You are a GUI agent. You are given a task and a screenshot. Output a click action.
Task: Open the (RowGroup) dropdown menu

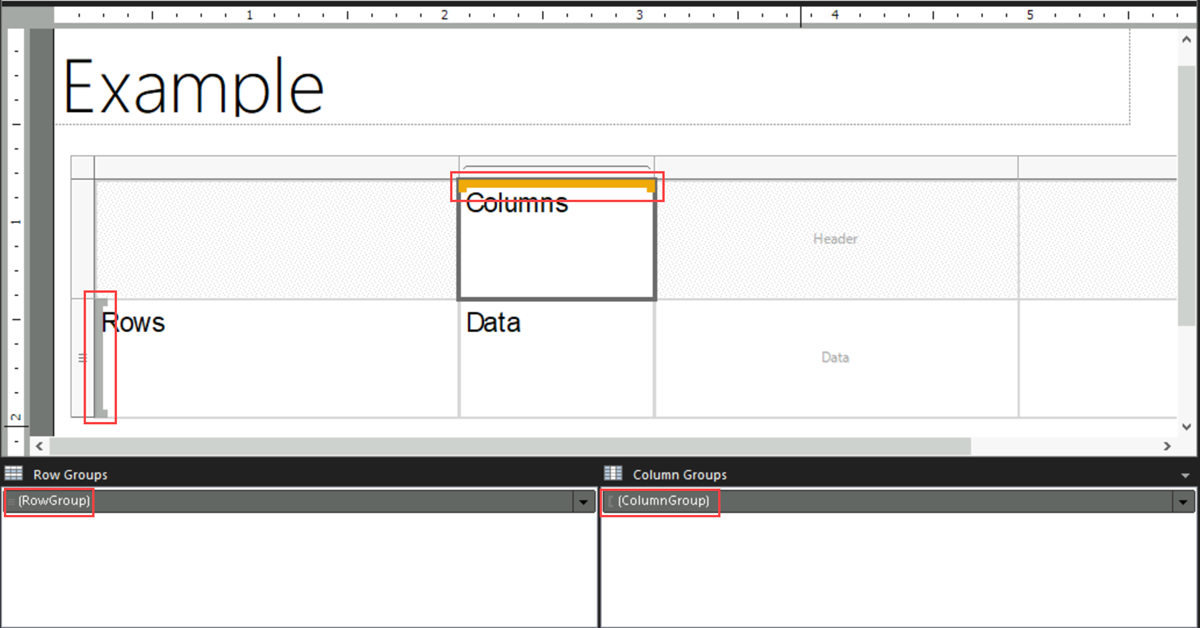point(583,501)
